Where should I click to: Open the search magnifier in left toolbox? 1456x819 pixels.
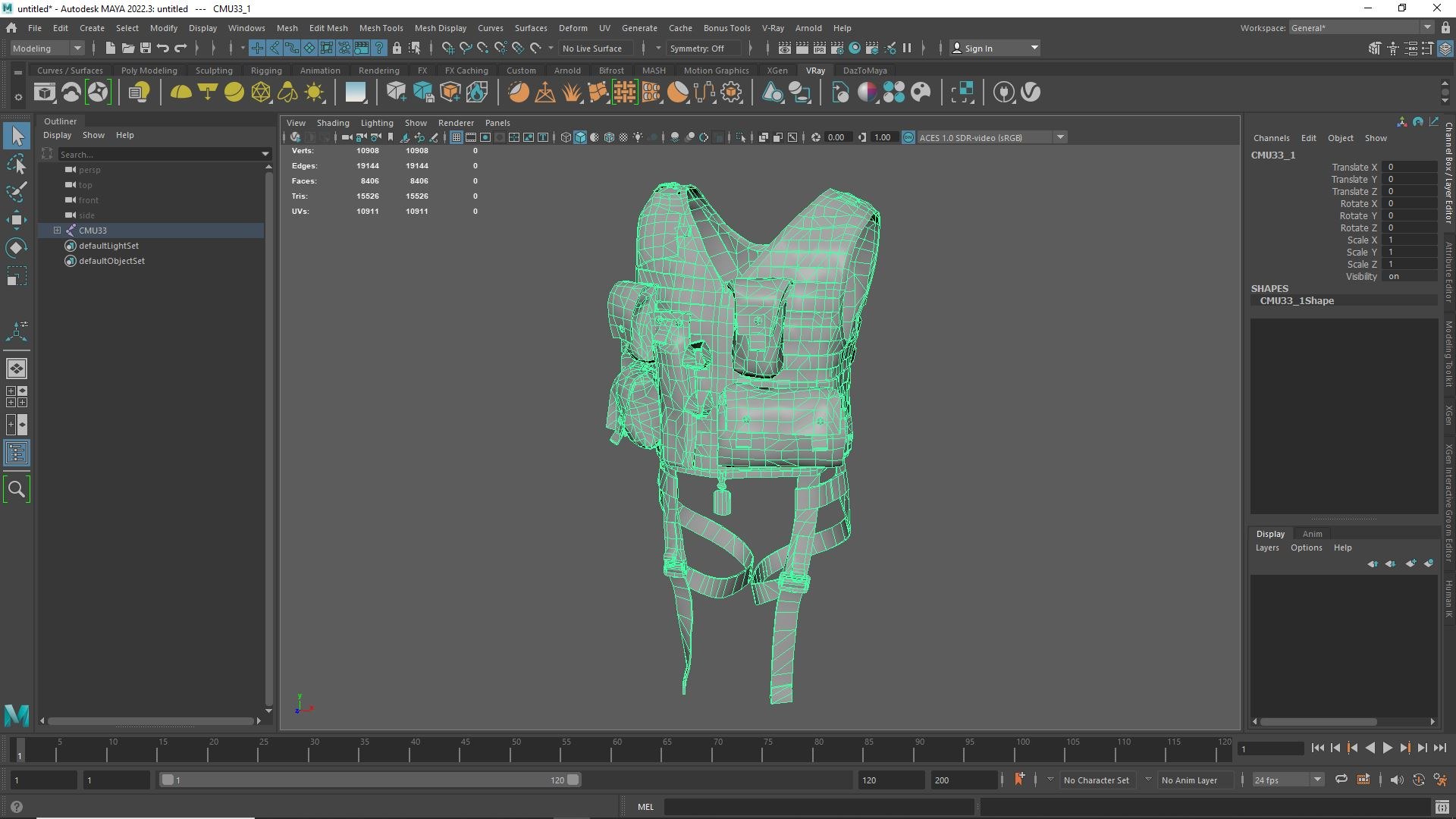[17, 489]
